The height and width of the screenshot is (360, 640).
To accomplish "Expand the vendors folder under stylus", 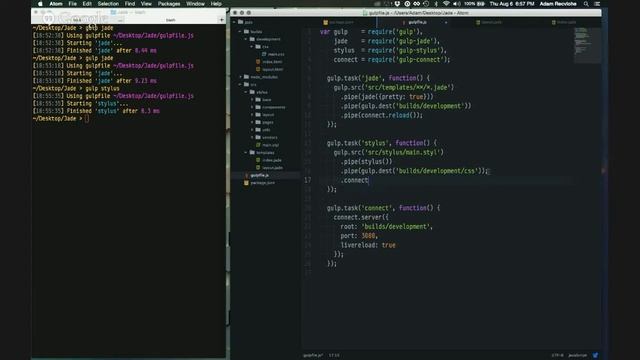I will coord(252,137).
